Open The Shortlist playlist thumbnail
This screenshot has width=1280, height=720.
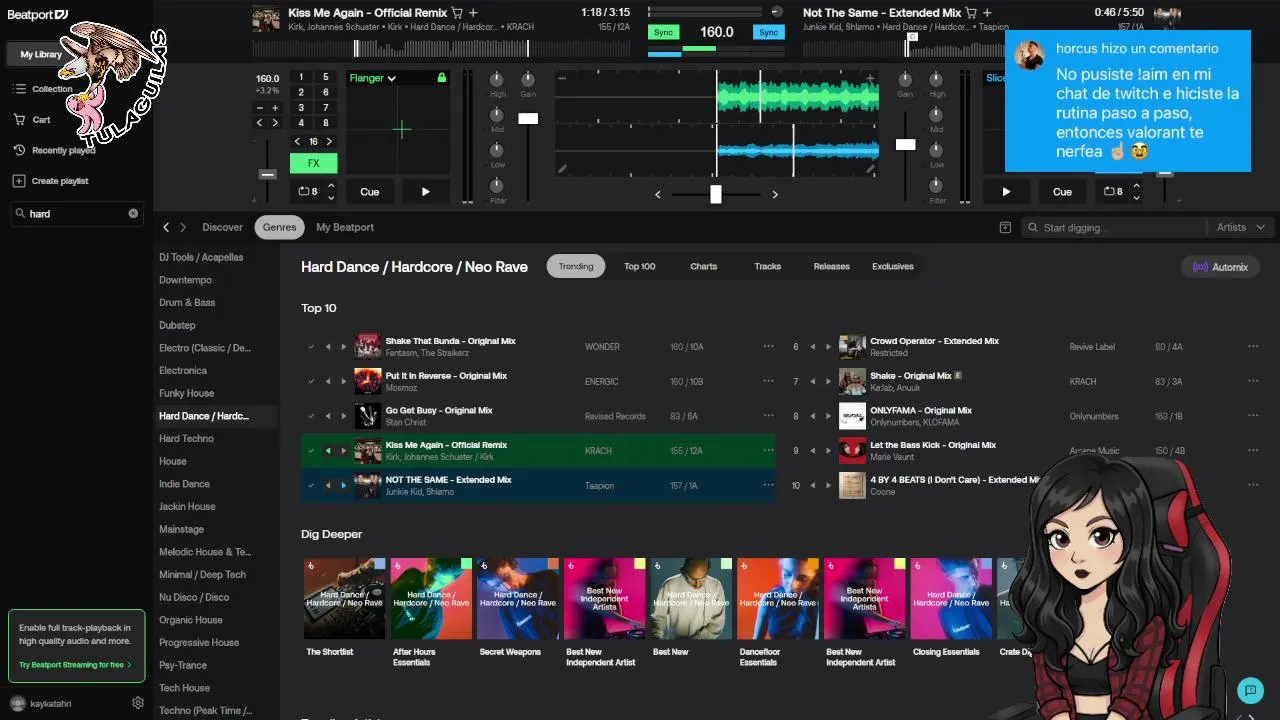pyautogui.click(x=344, y=598)
